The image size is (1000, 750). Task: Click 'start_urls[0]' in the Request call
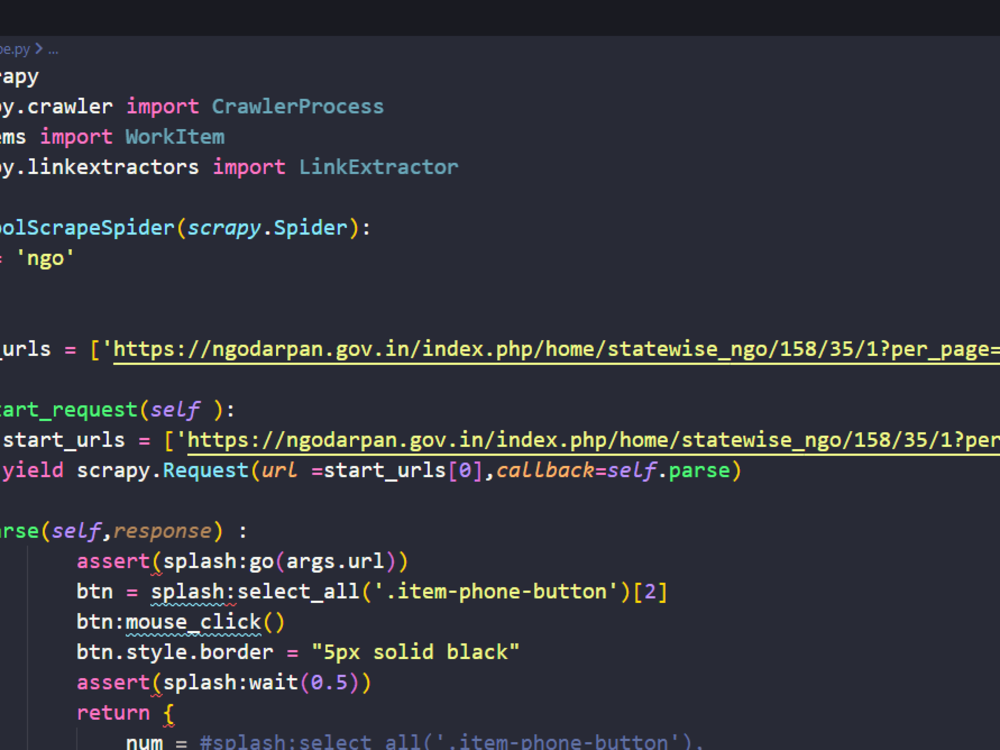(403, 471)
